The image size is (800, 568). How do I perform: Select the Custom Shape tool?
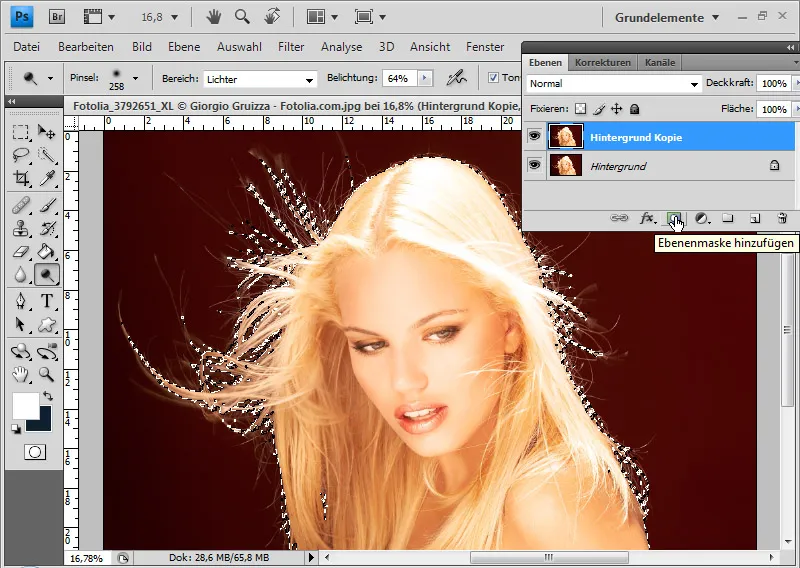point(46,324)
